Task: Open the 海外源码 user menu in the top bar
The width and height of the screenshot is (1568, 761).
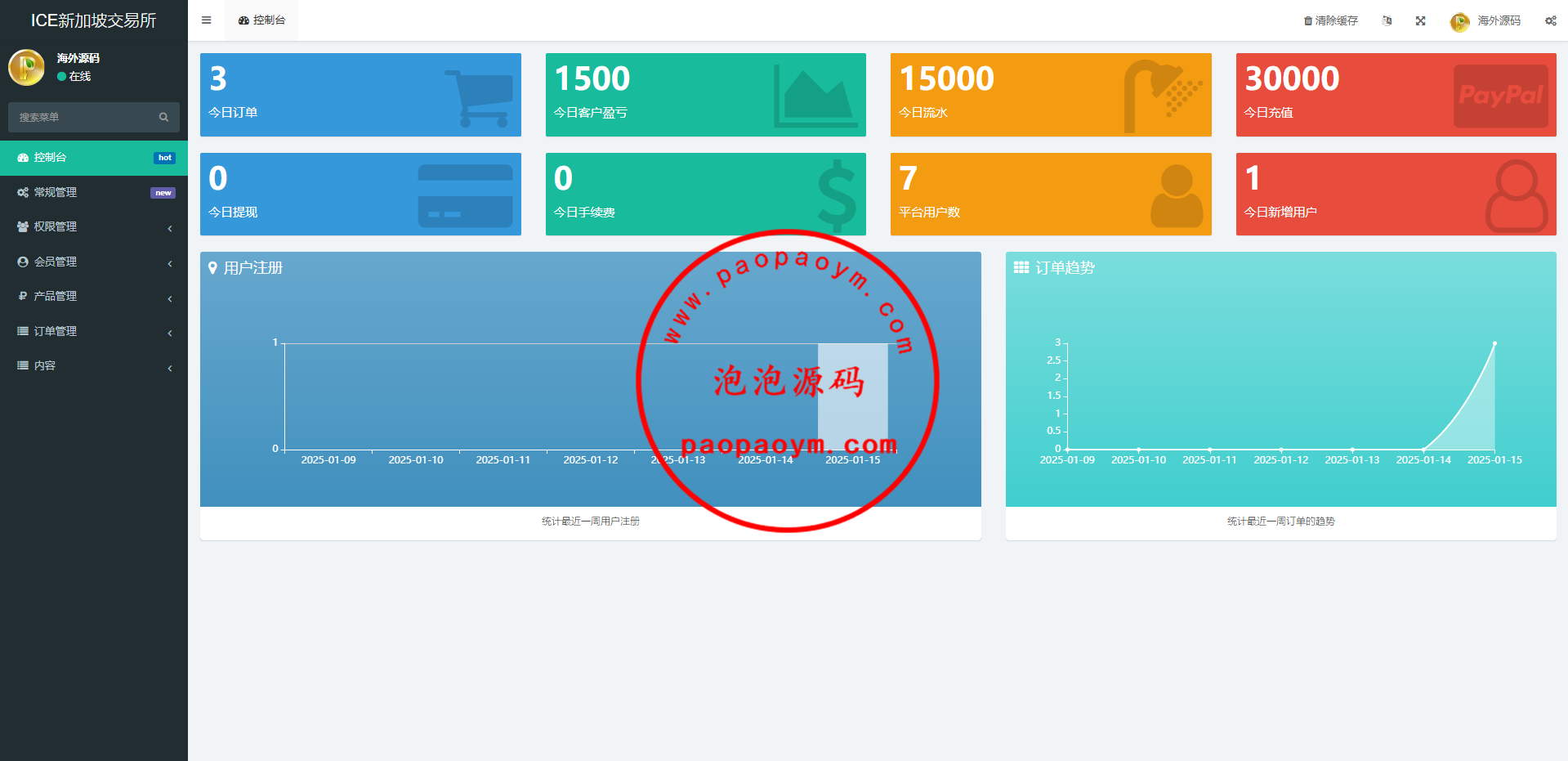Action: click(x=1485, y=20)
